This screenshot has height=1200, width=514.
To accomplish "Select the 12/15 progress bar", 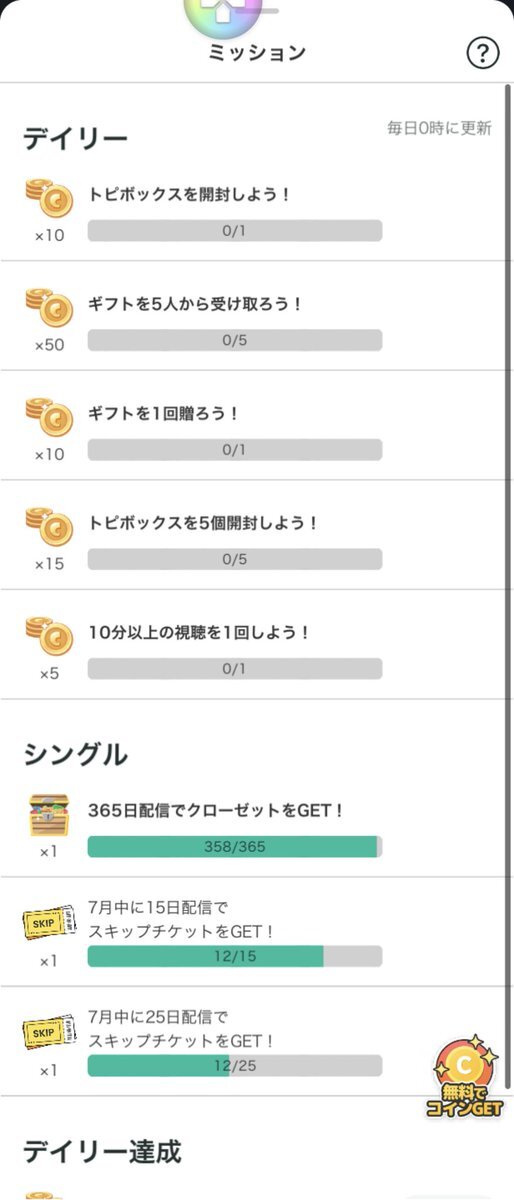I will [x=235, y=956].
